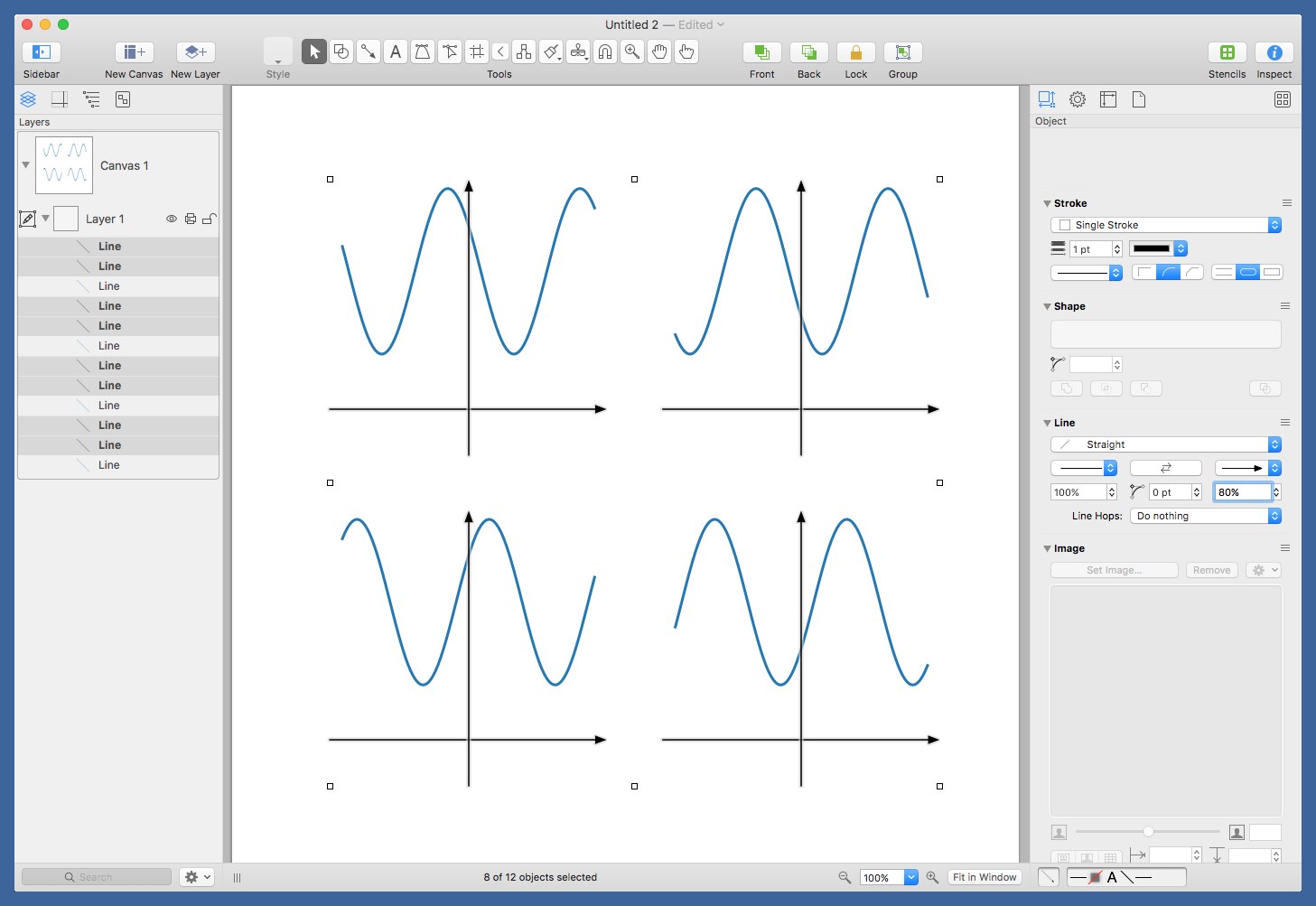Select the Hand pan tool

point(659,52)
